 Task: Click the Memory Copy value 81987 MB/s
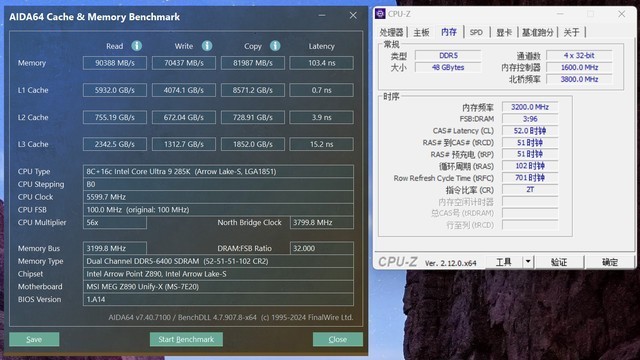coord(253,63)
